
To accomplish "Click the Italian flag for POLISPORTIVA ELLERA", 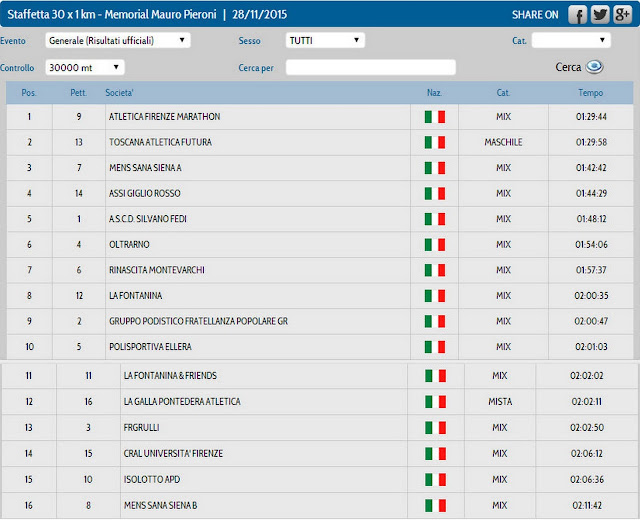I will (x=435, y=347).
